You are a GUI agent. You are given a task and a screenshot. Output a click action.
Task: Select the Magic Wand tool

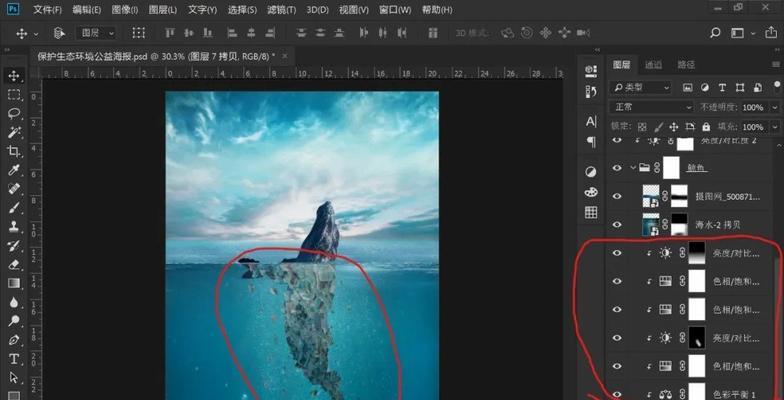pos(14,132)
